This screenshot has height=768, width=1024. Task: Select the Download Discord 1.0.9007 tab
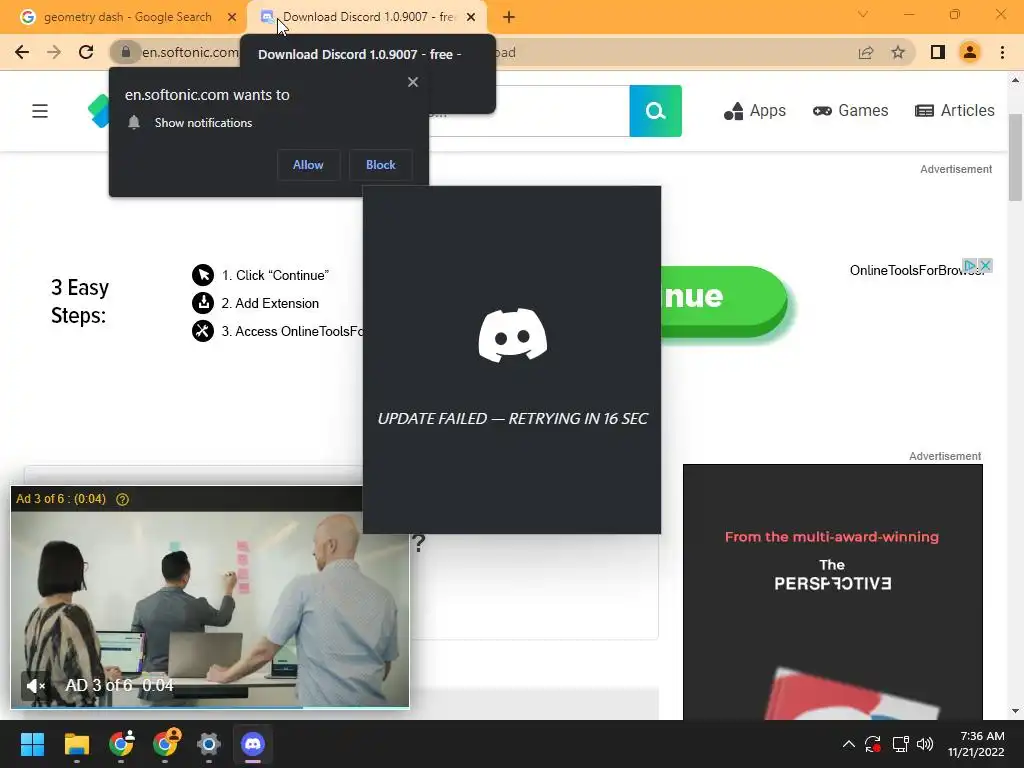(x=368, y=17)
